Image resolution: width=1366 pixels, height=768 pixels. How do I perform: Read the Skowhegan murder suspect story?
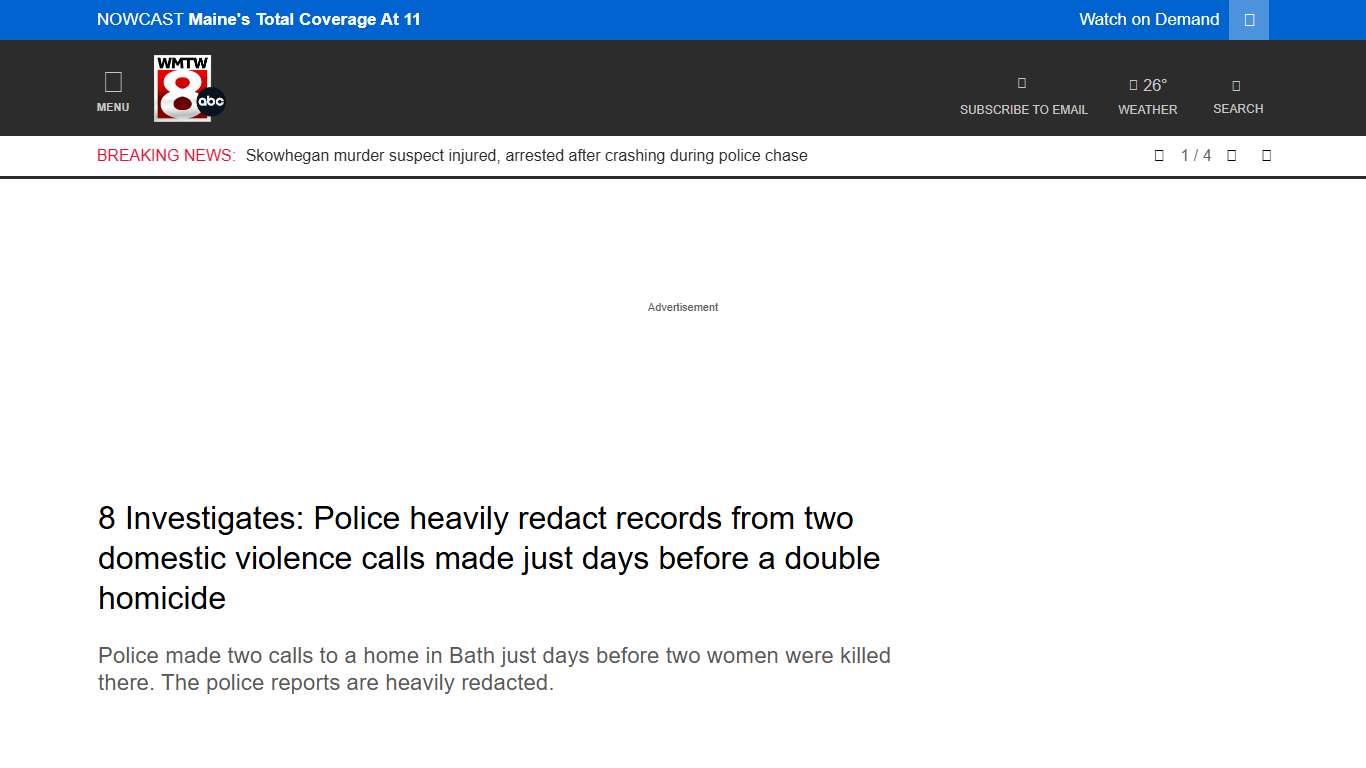point(527,155)
